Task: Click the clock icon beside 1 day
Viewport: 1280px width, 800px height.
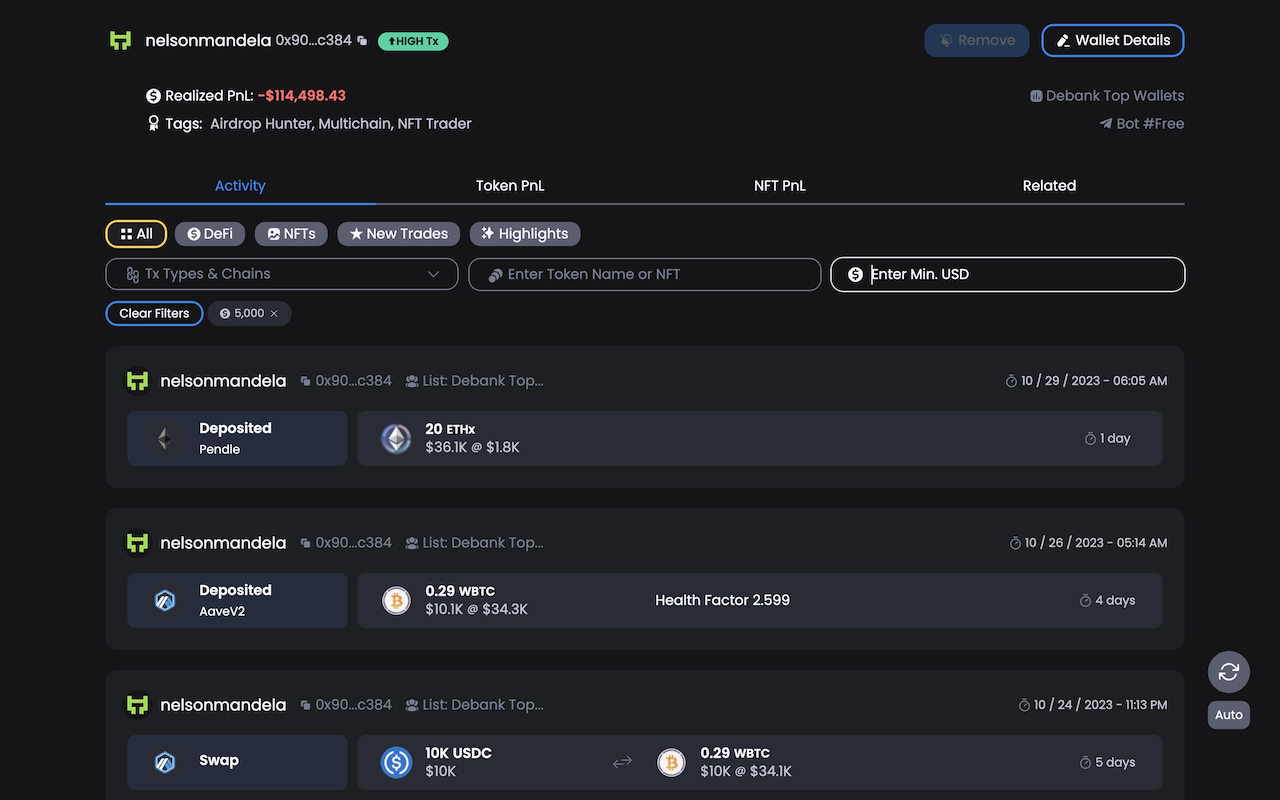Action: pyautogui.click(x=1090, y=438)
